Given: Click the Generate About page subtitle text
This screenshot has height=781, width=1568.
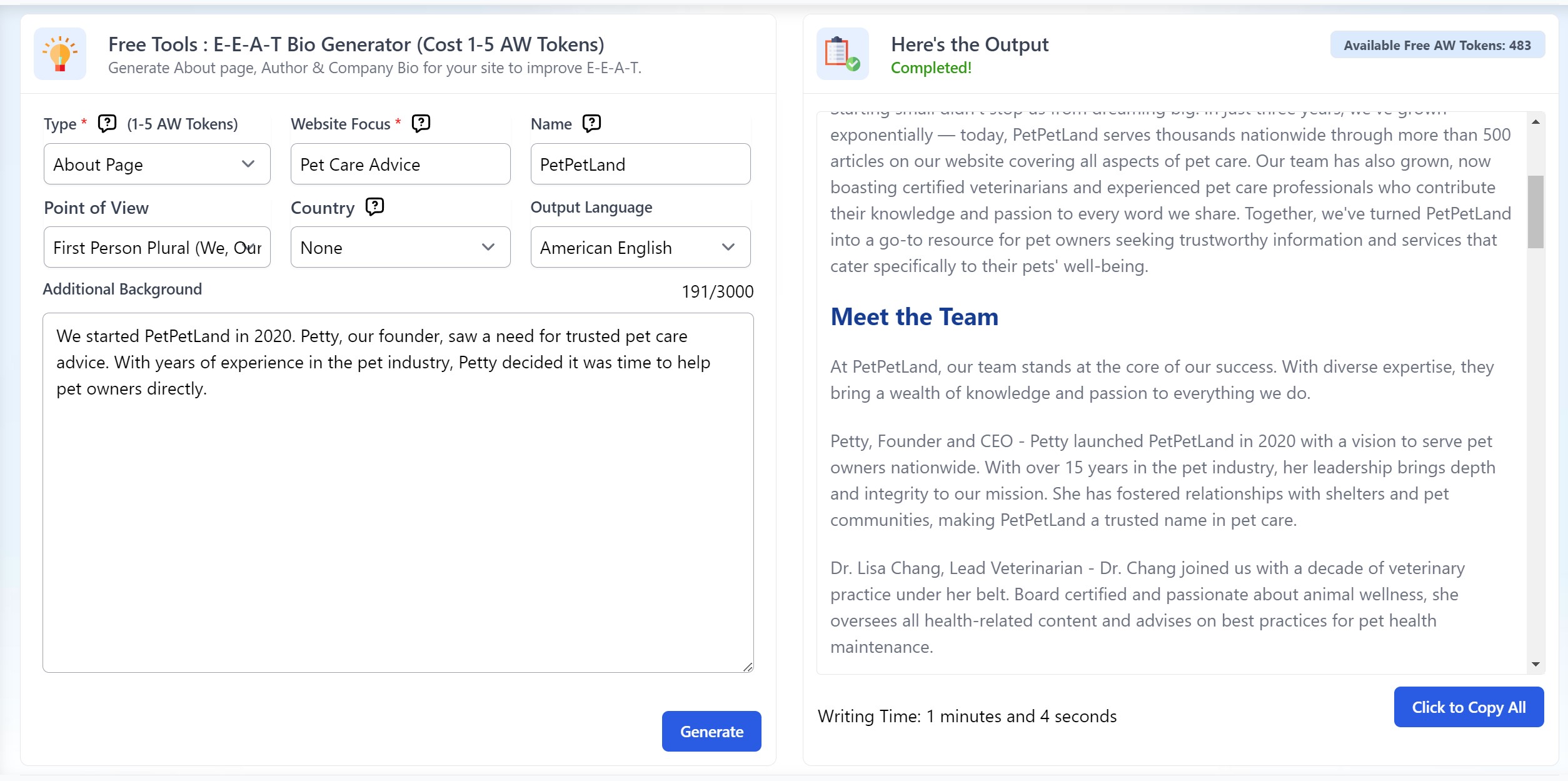Looking at the screenshot, I should point(375,68).
